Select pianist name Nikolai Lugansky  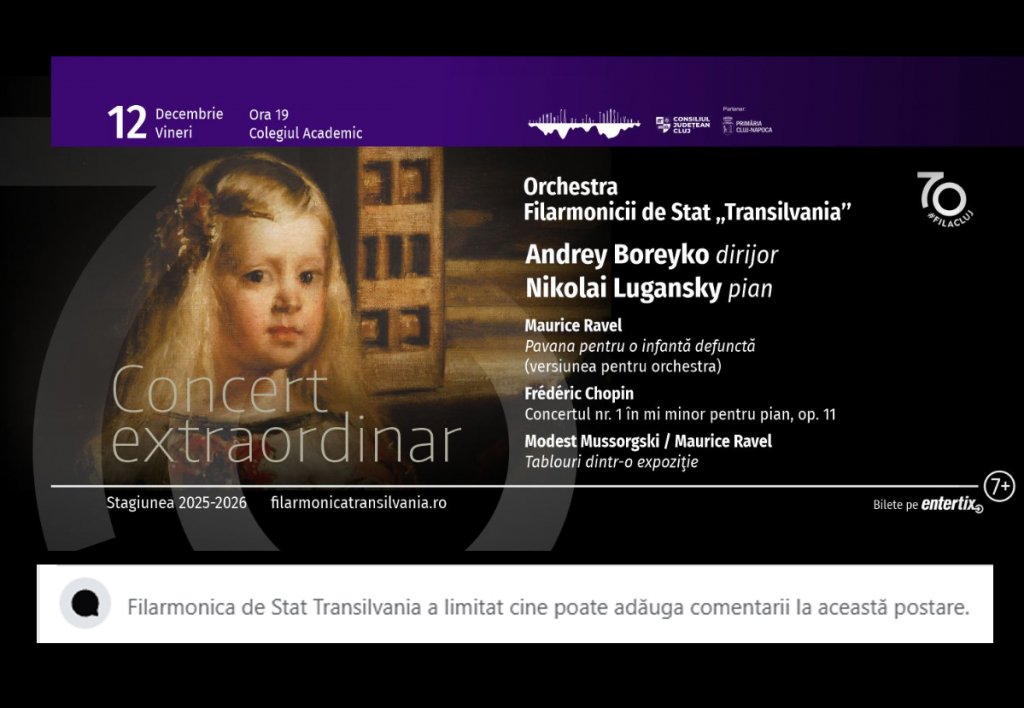[625, 289]
